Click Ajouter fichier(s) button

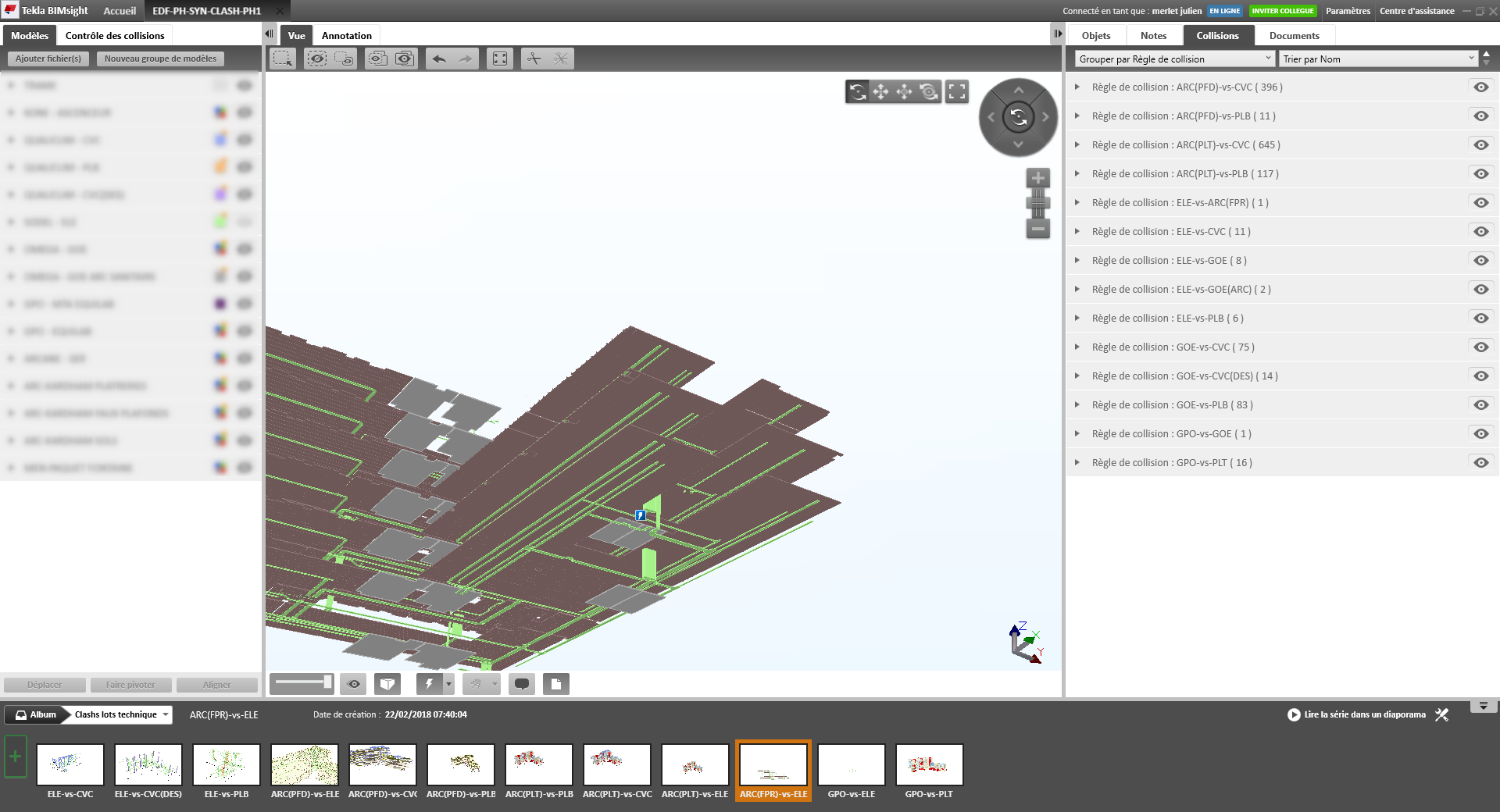click(48, 59)
